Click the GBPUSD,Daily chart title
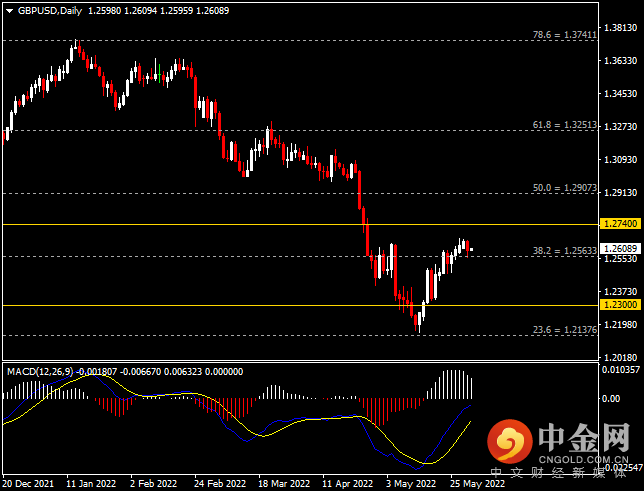The width and height of the screenshot is (644, 491). (50, 11)
